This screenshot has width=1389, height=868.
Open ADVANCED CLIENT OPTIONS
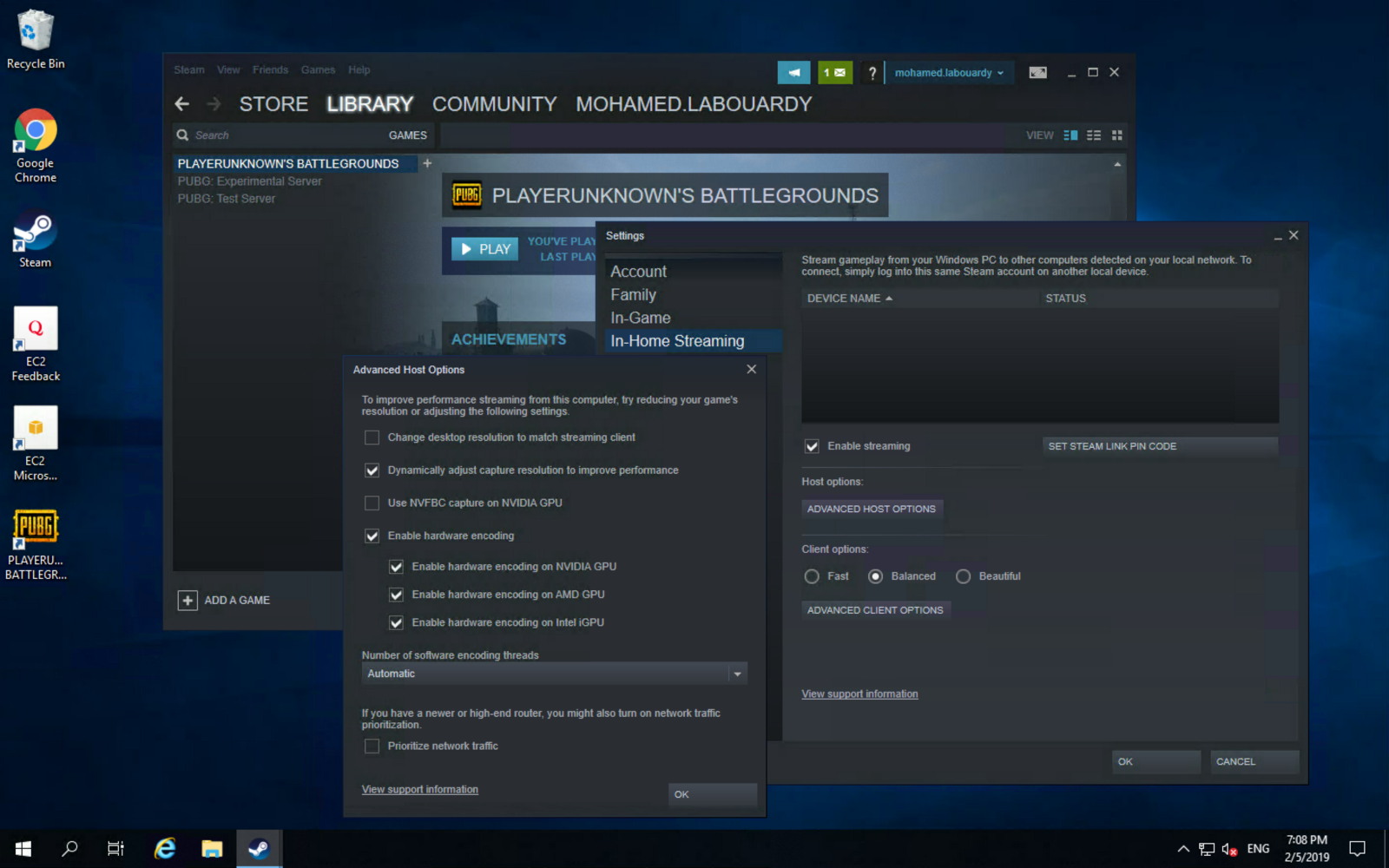[x=875, y=610]
